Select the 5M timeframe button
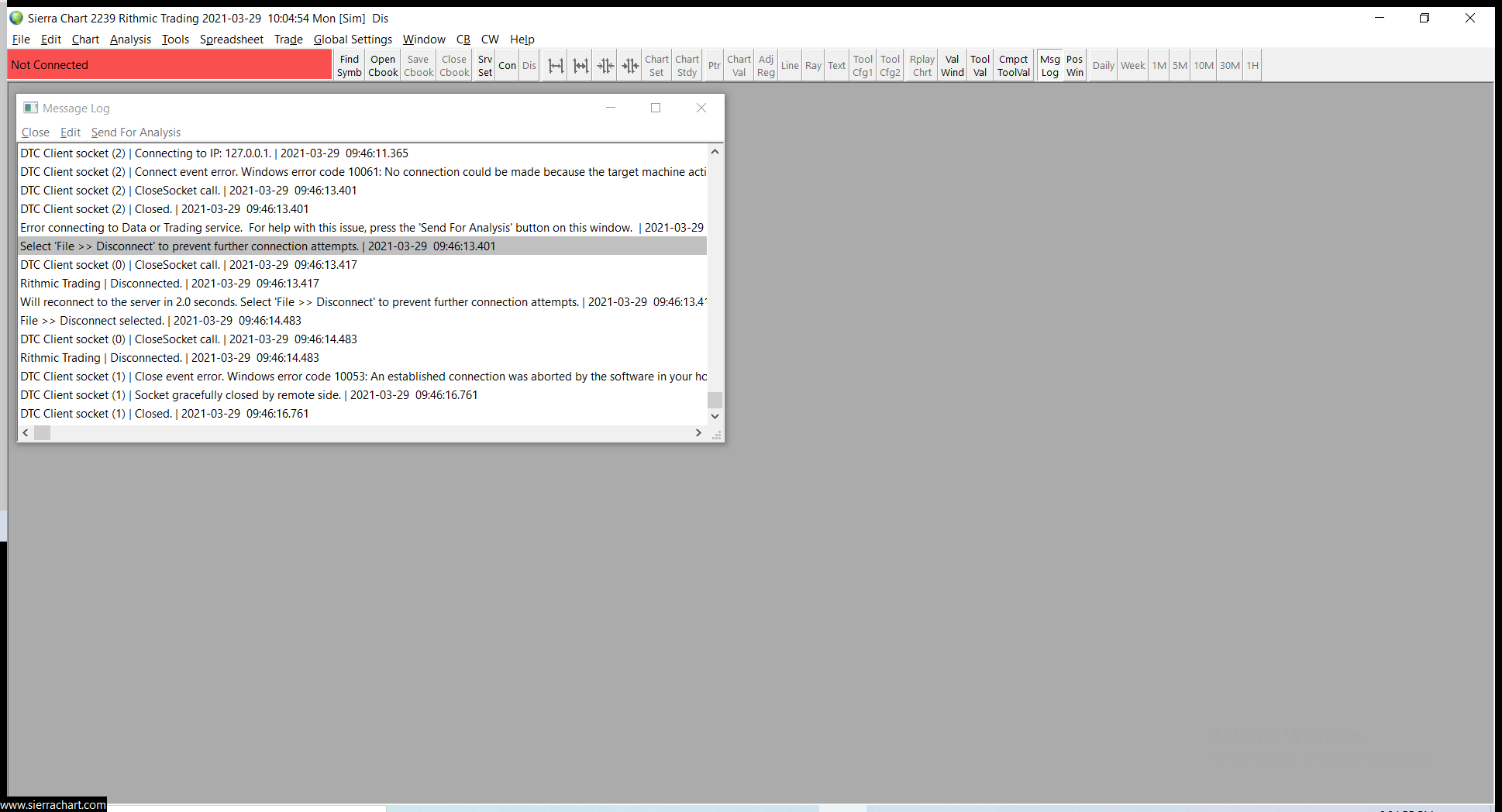This screenshot has width=1502, height=812. click(1180, 66)
